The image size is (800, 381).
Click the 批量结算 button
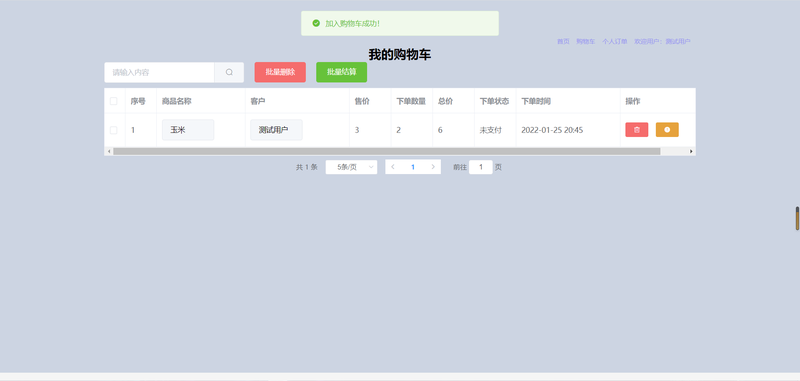(x=341, y=72)
